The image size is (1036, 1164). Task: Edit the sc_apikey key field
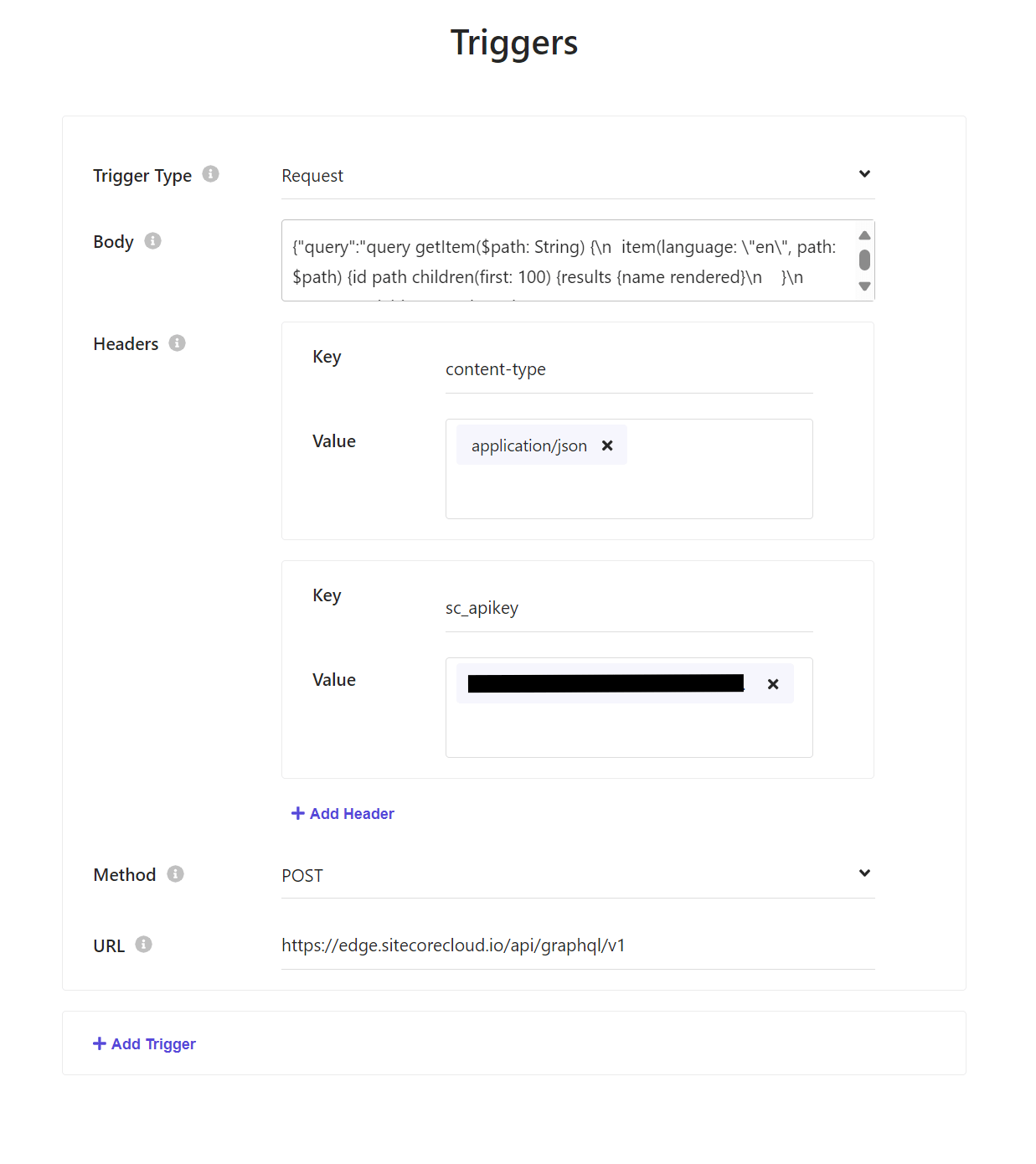coord(629,608)
